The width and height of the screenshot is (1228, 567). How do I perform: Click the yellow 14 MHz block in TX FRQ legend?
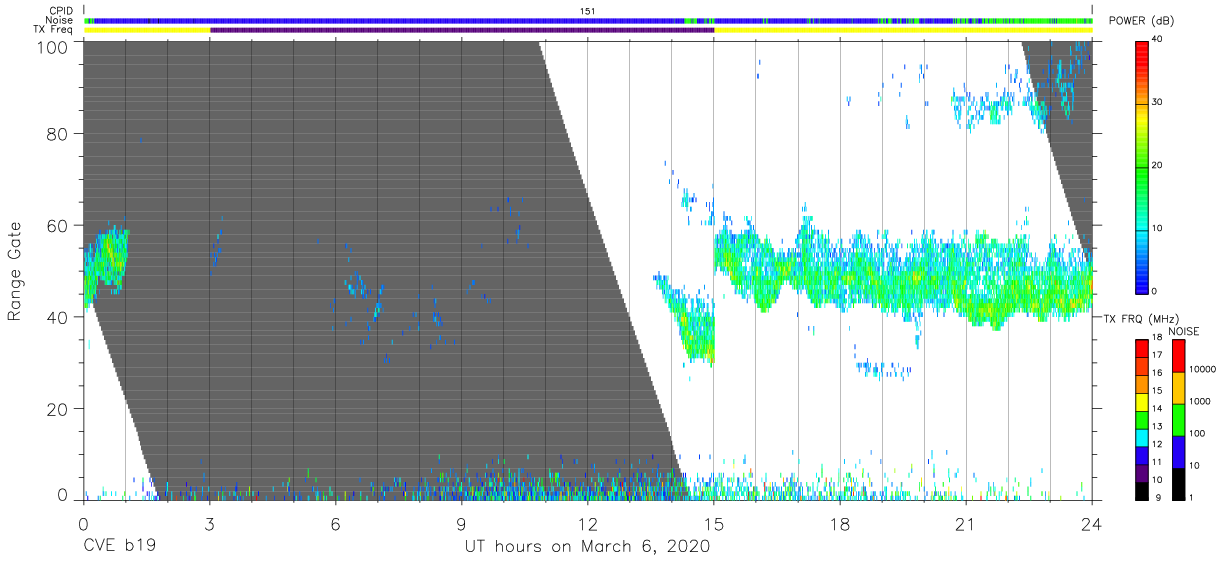coord(1143,402)
